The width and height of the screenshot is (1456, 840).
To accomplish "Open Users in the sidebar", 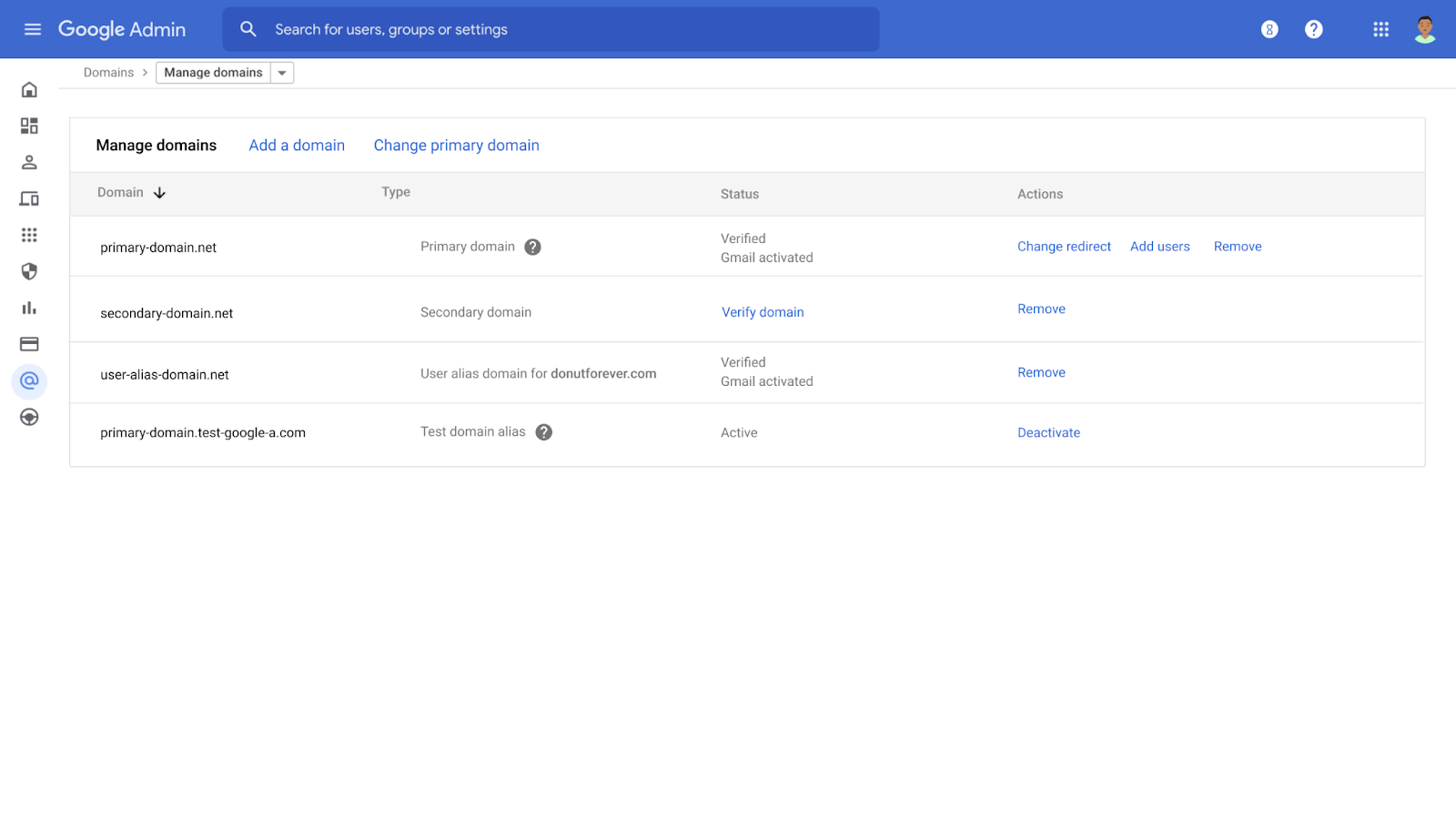I will pos(29,162).
